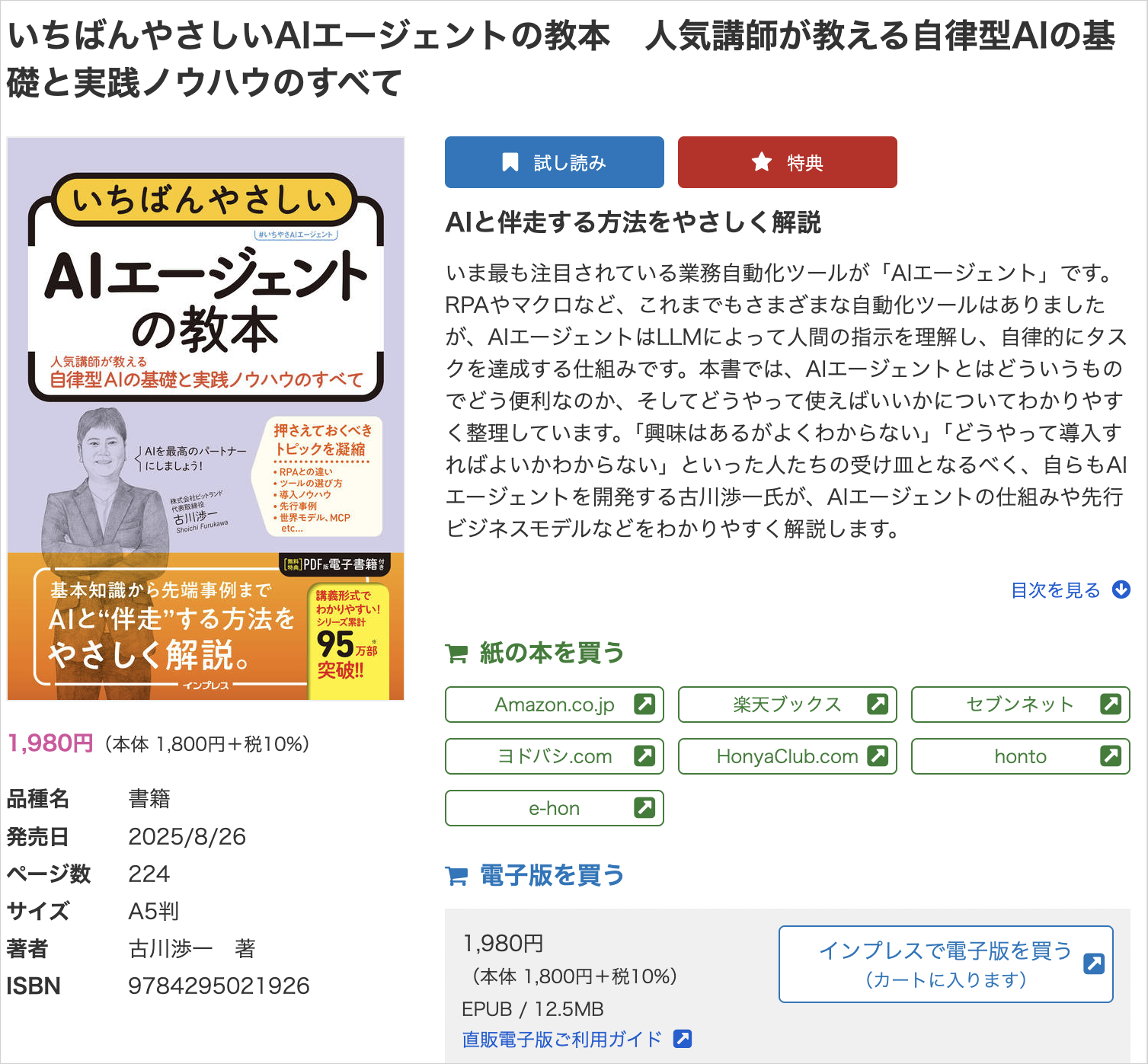Click the book cover image
Viewport: 1148px width, 1064px height.
click(x=206, y=419)
